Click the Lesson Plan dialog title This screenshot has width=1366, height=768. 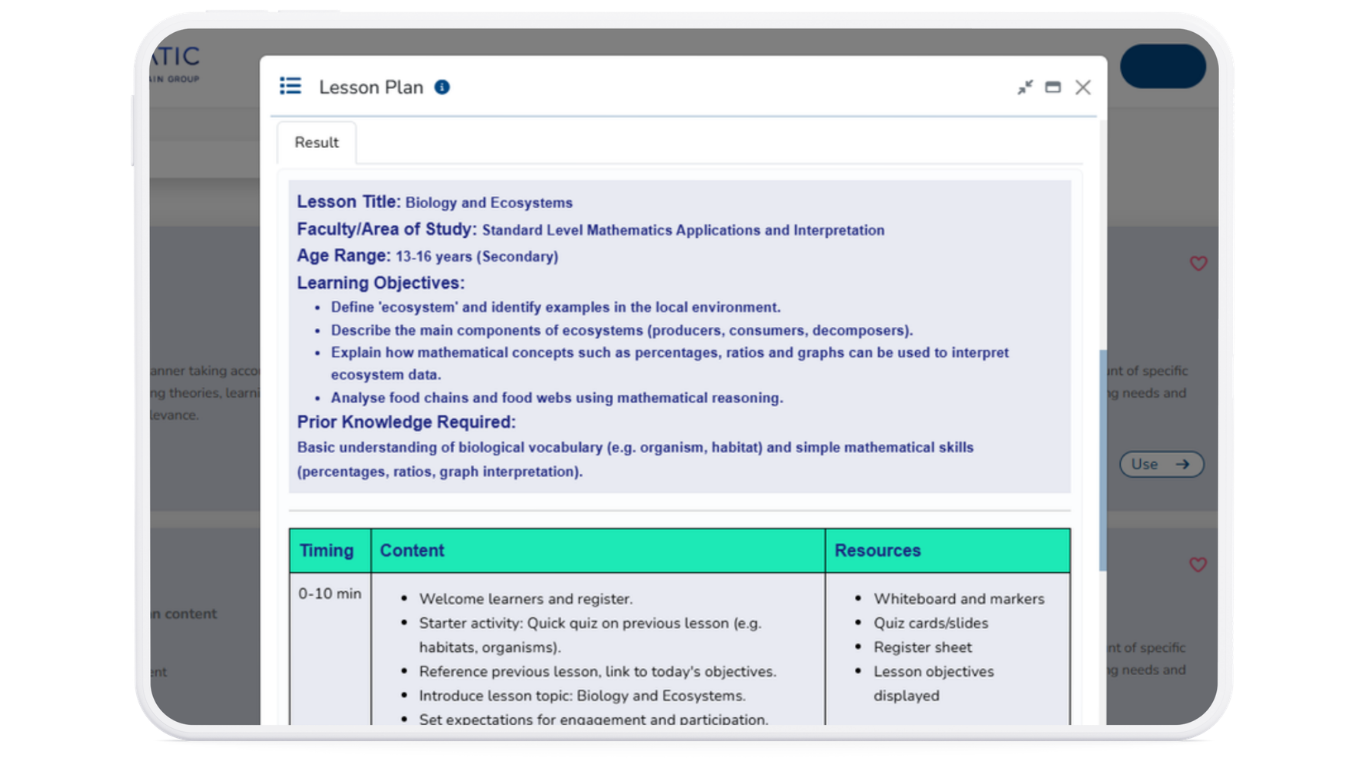click(371, 88)
